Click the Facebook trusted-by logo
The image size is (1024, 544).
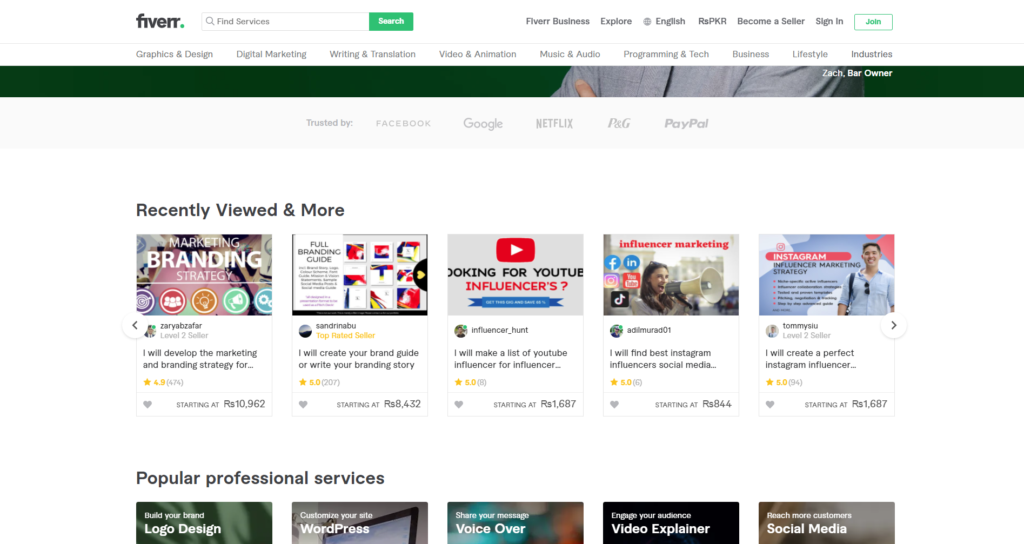[x=404, y=123]
